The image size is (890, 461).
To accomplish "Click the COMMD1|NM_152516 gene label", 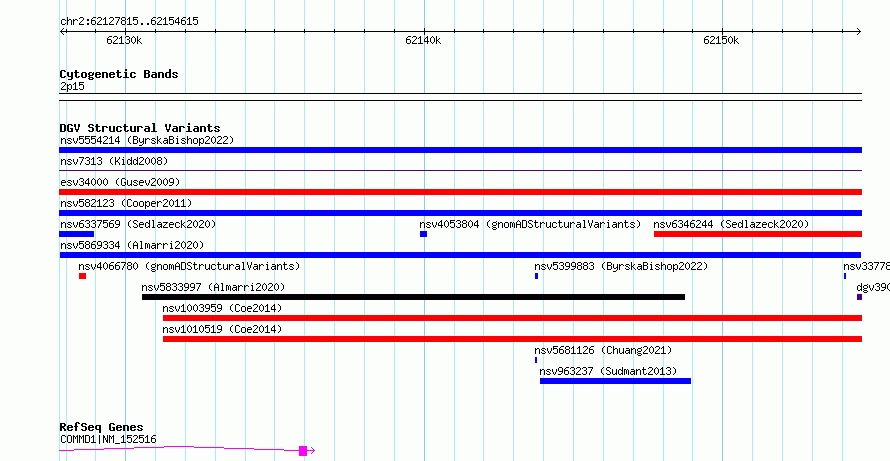I will coord(108,439).
